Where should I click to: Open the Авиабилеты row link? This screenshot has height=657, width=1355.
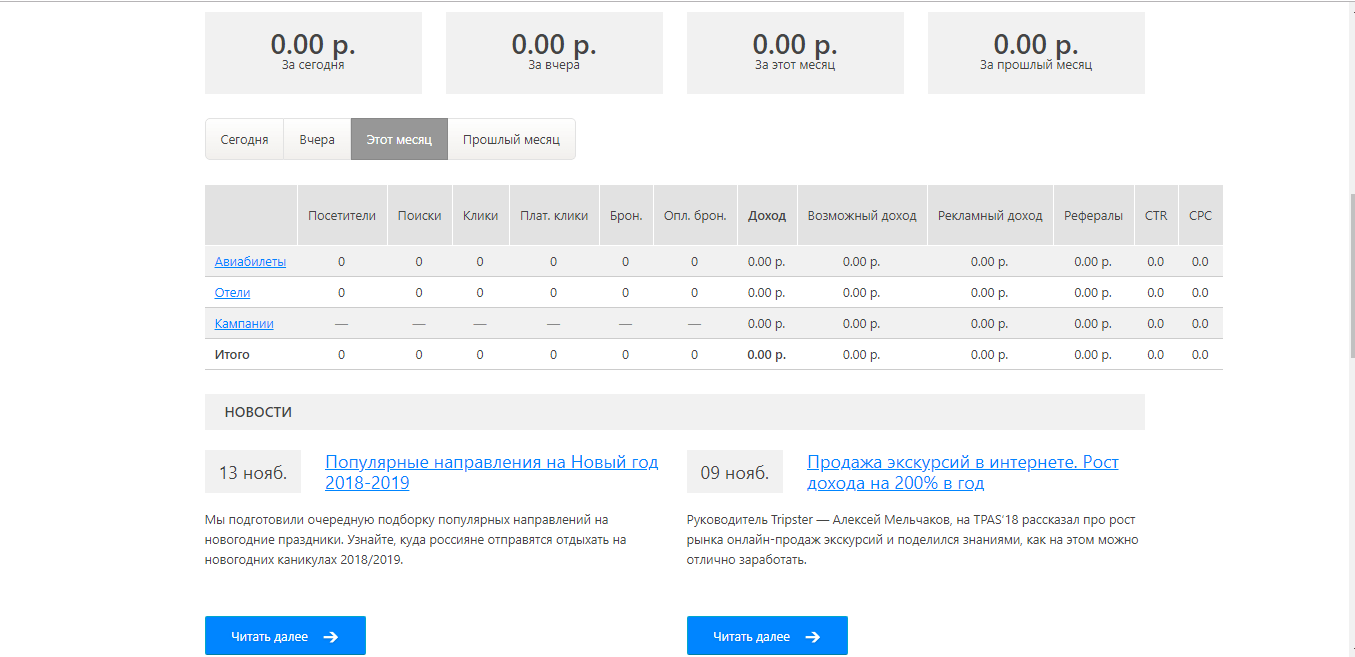click(x=250, y=262)
